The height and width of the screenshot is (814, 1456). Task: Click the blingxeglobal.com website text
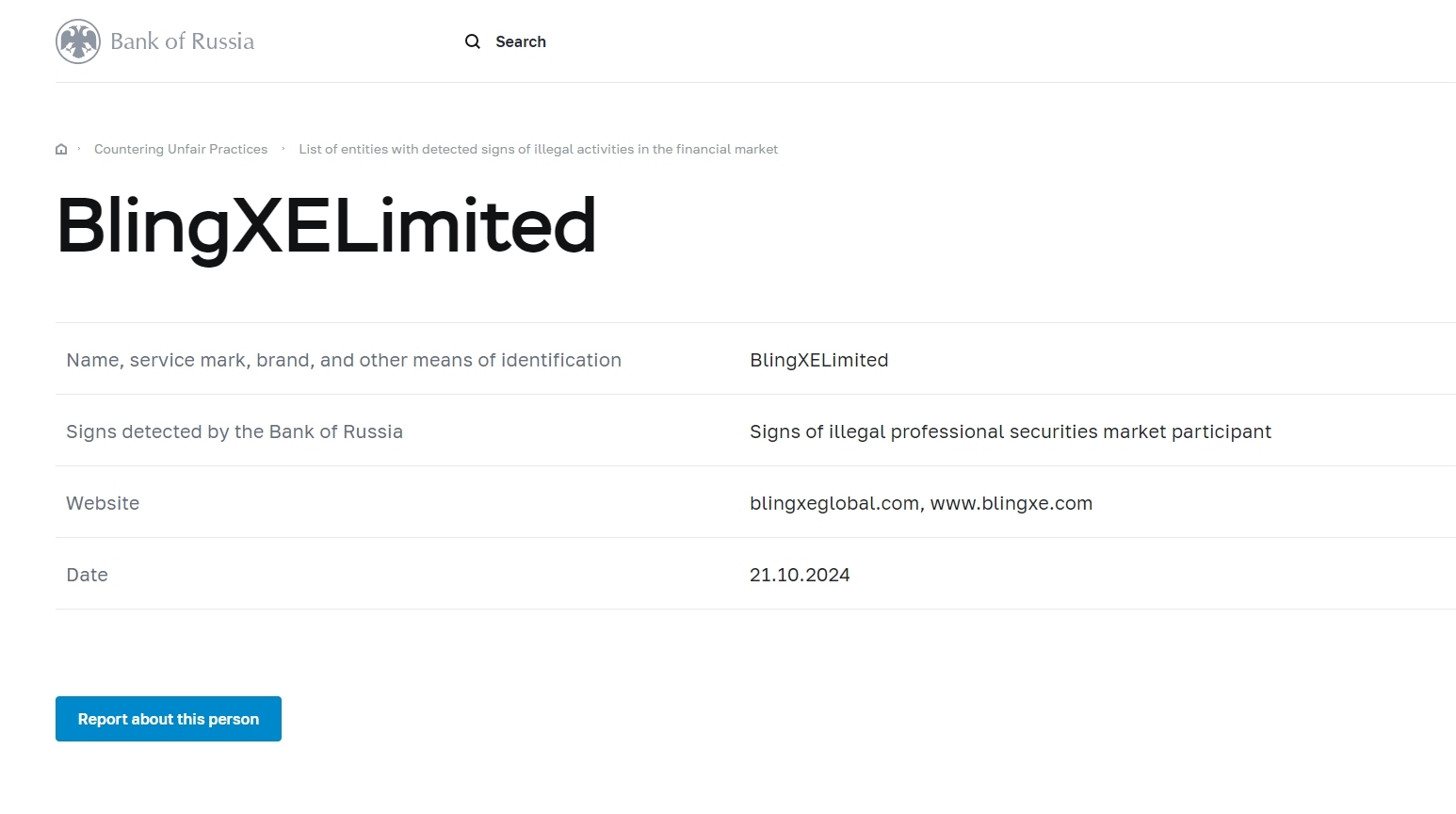(x=833, y=503)
